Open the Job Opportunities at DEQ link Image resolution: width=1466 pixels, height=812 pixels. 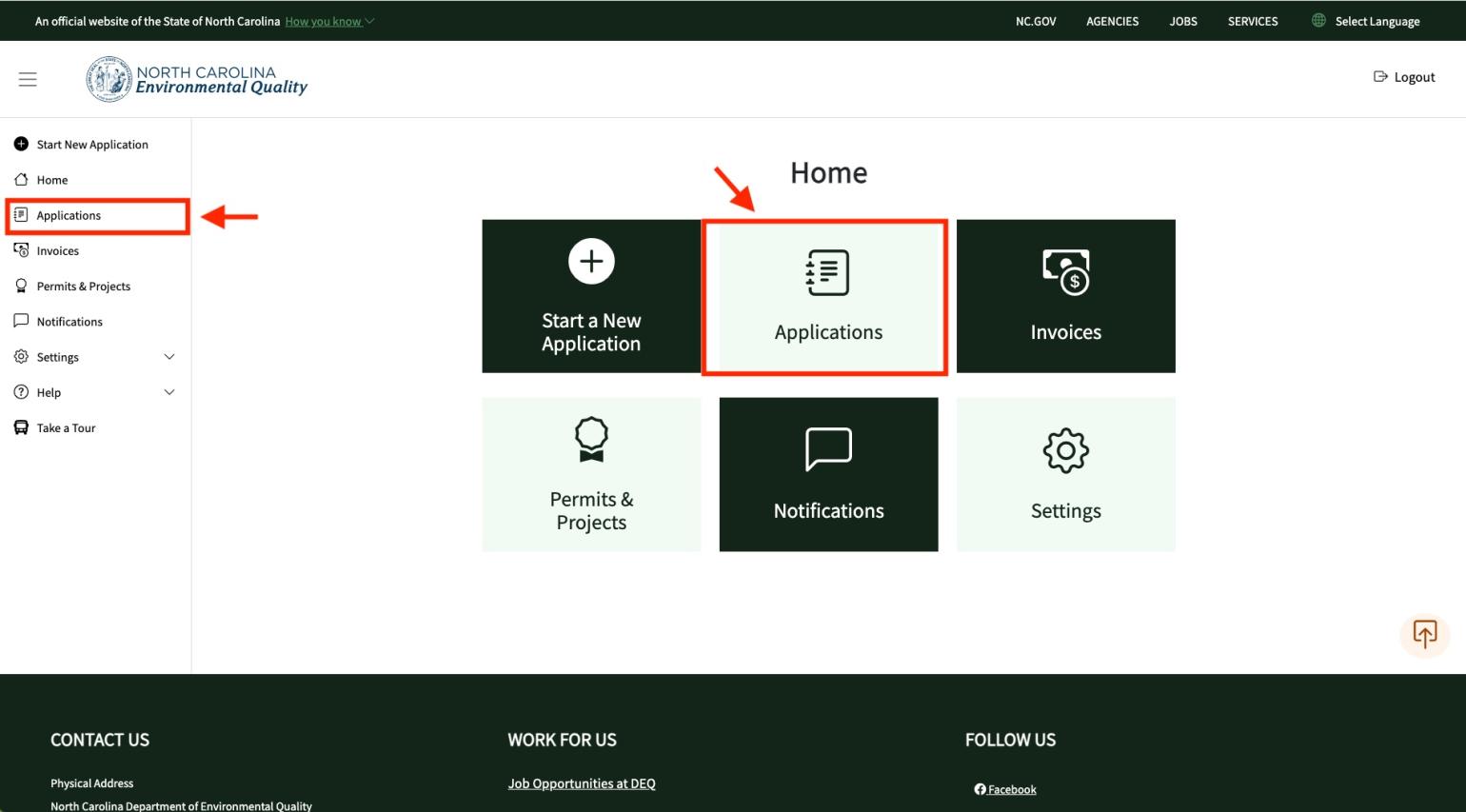581,782
